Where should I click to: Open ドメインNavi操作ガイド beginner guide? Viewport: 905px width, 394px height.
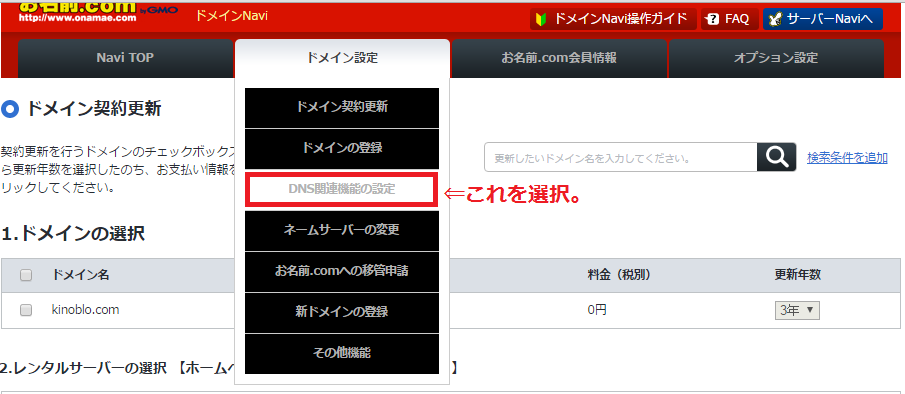(x=614, y=19)
